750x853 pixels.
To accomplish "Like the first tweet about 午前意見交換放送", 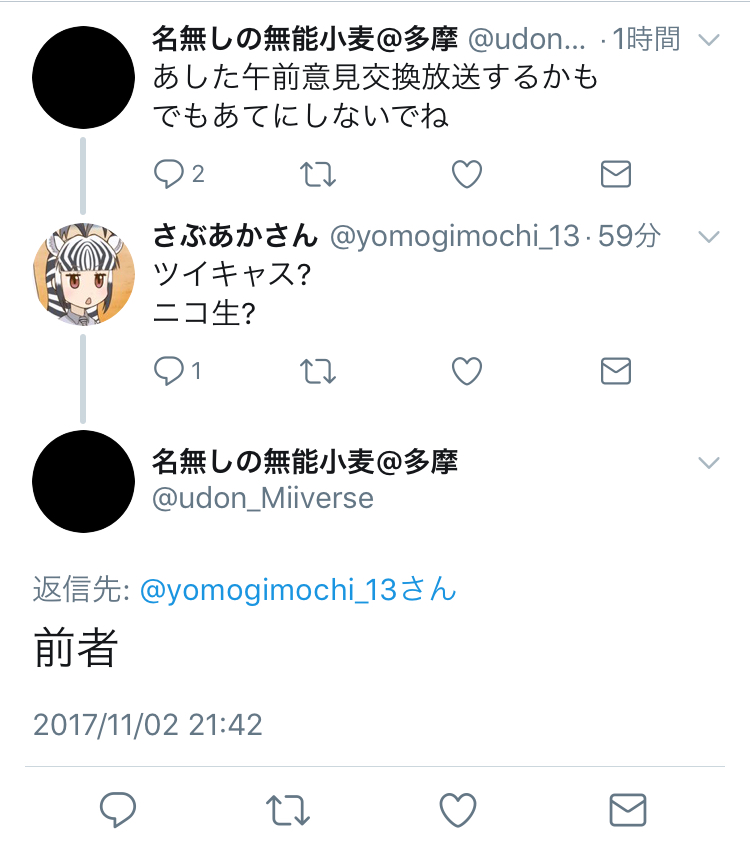I will [467, 174].
